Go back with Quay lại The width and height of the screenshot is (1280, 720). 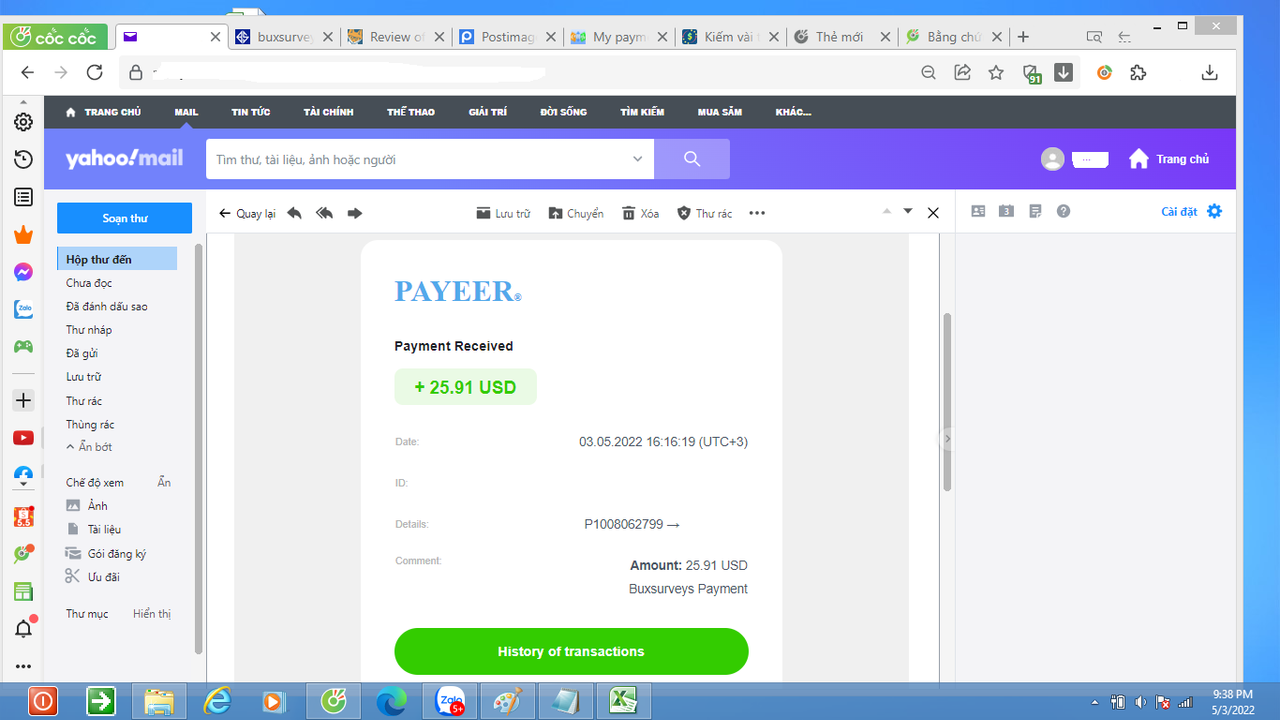pyautogui.click(x=247, y=213)
